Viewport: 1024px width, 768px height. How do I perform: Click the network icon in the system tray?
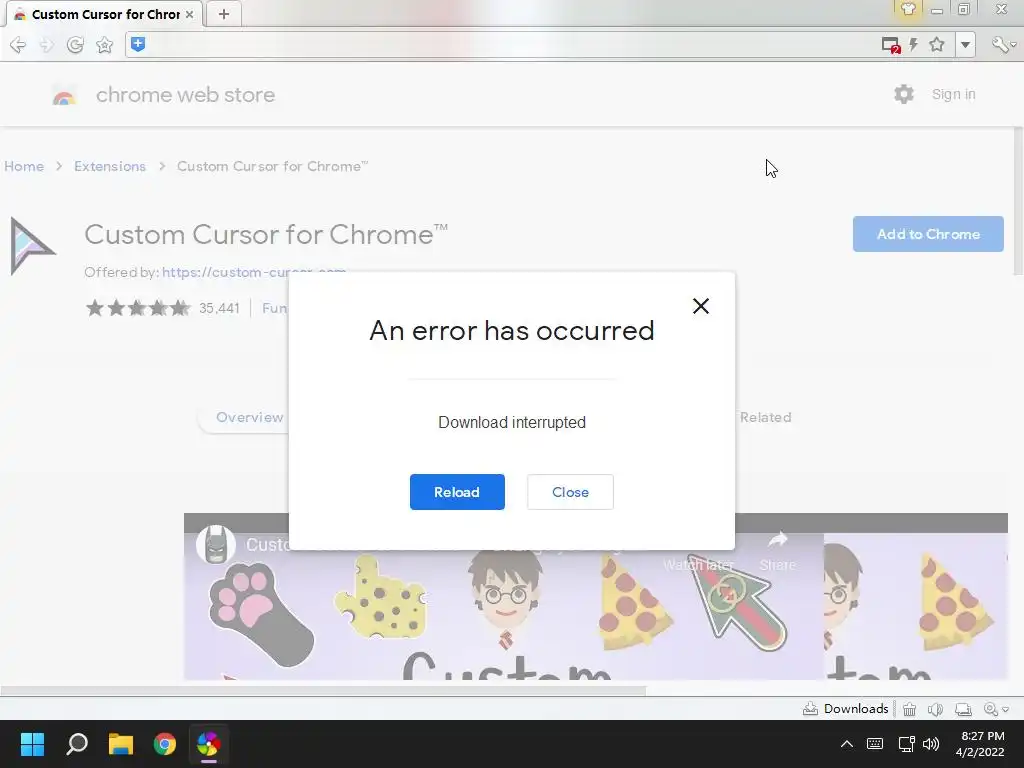tap(906, 744)
